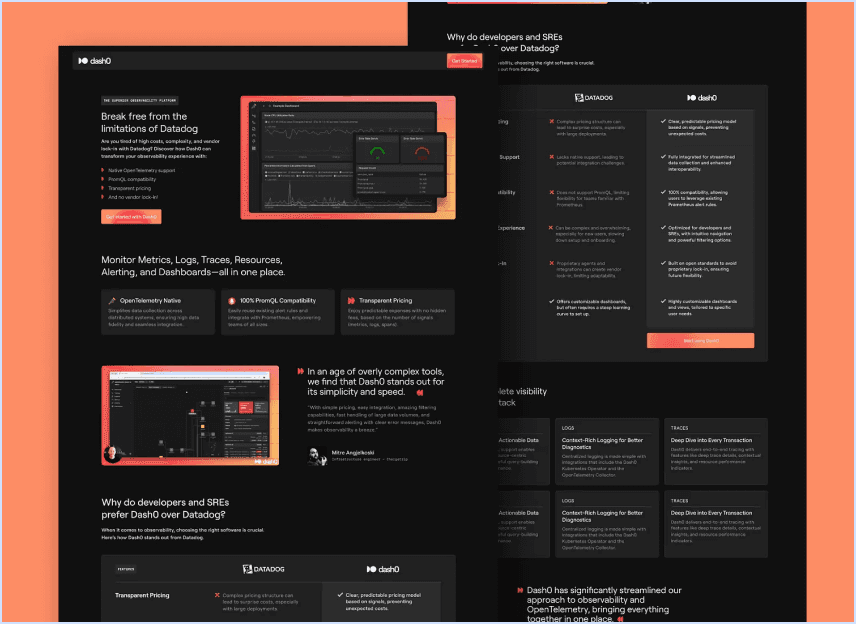Click checkmark beside 'Fully integrated for streamlined'
The image size is (856, 624).
click(x=663, y=157)
